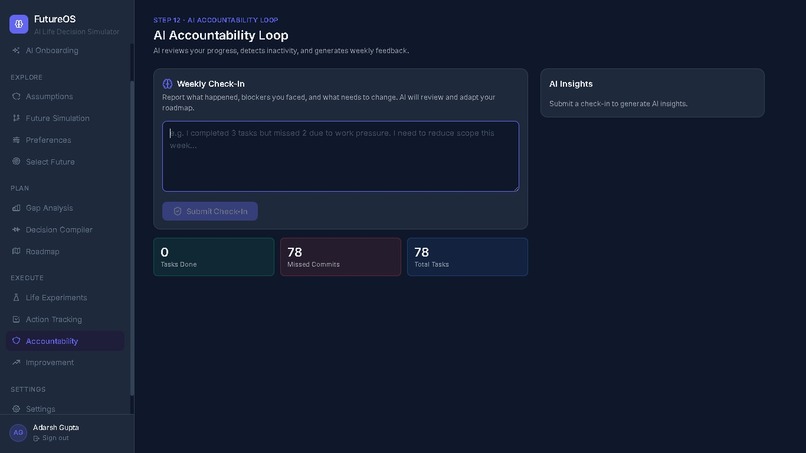The height and width of the screenshot is (453, 806).
Task: Open Future Simulation menu item
Action: (58, 118)
